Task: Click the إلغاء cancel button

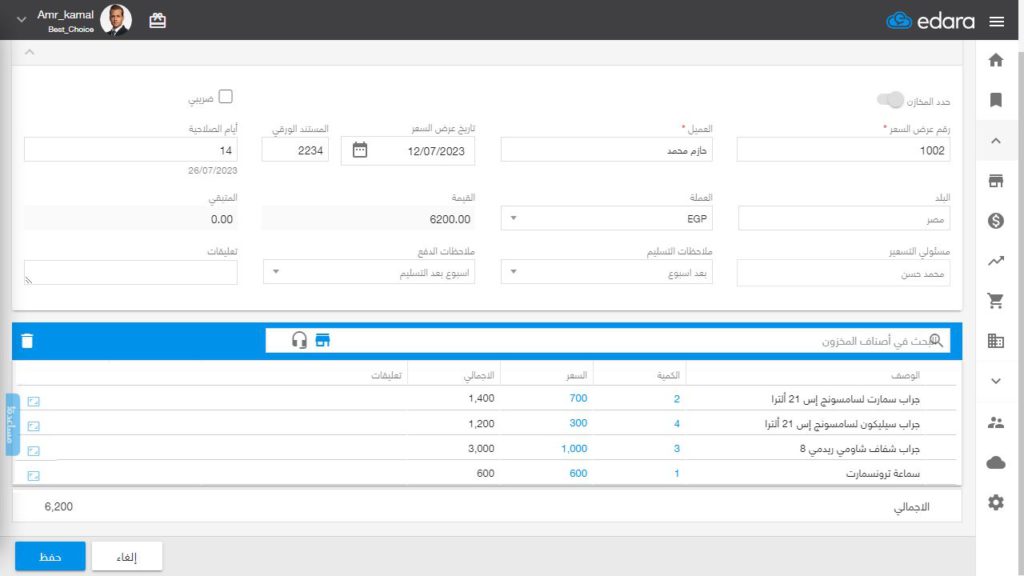Action: (127, 556)
